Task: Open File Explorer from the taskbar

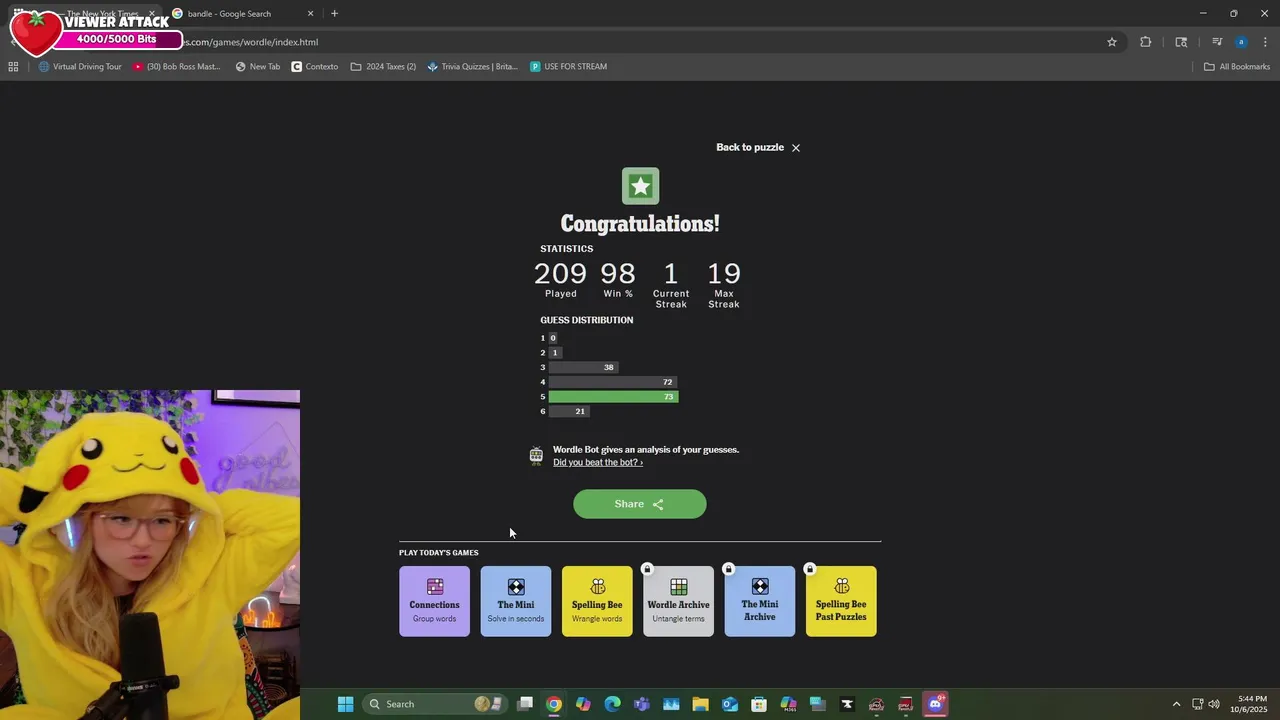Action: tap(700, 704)
